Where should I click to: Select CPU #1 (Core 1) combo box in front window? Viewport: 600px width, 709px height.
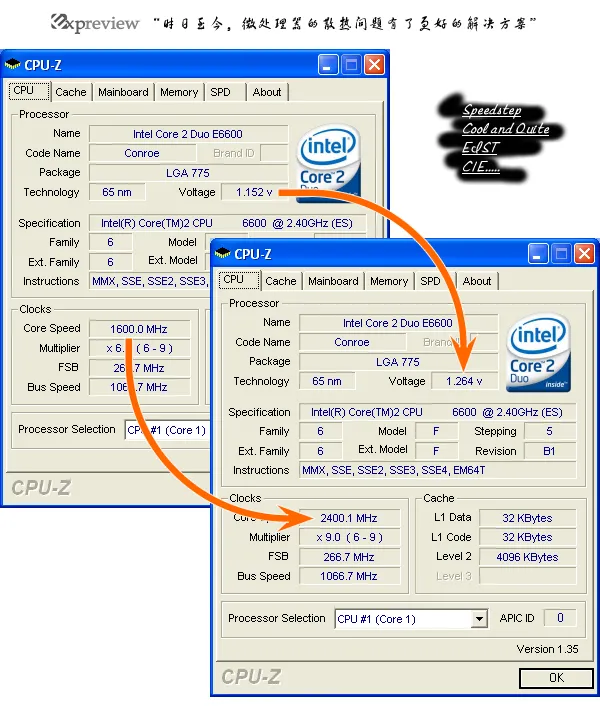click(411, 619)
